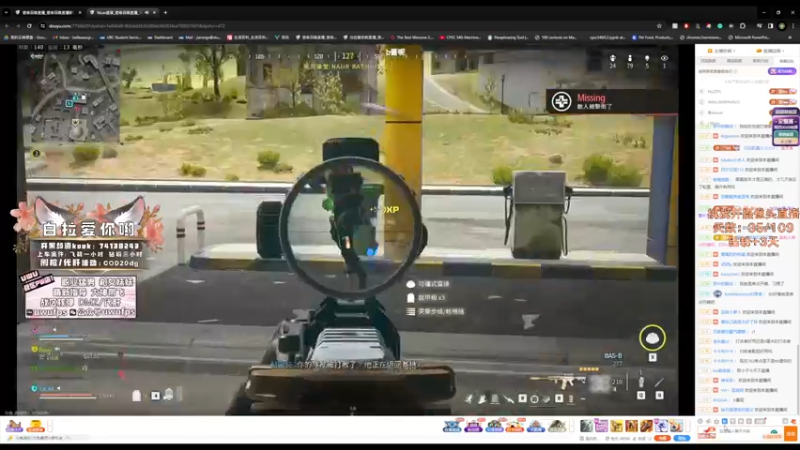Viewport: 800px width, 450px height.
Task: Click the yellow icon at bottom left
Action: pyautogui.click(x=35, y=426)
